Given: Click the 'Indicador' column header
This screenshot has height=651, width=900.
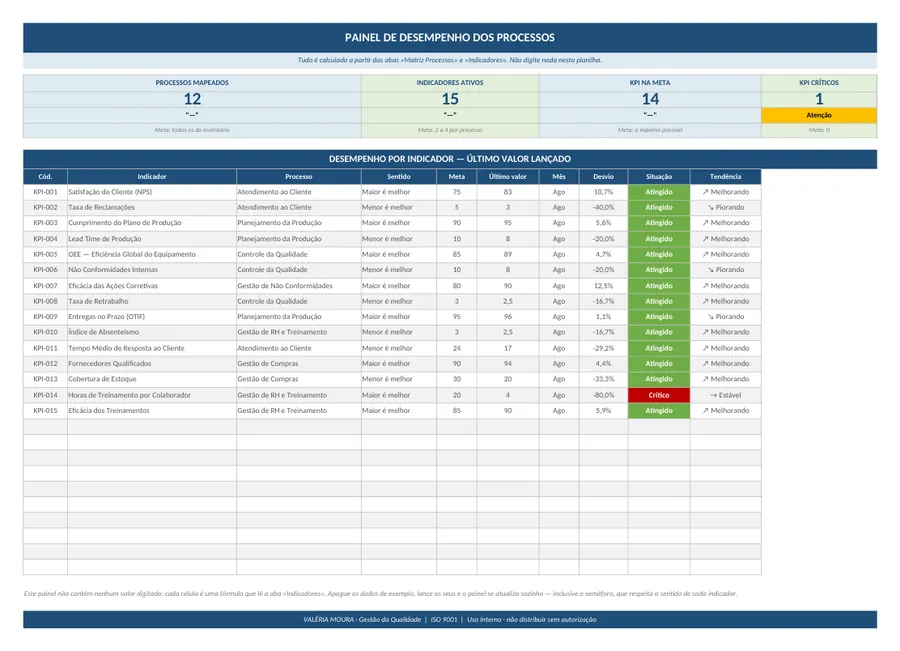Looking at the screenshot, I should point(152,176).
